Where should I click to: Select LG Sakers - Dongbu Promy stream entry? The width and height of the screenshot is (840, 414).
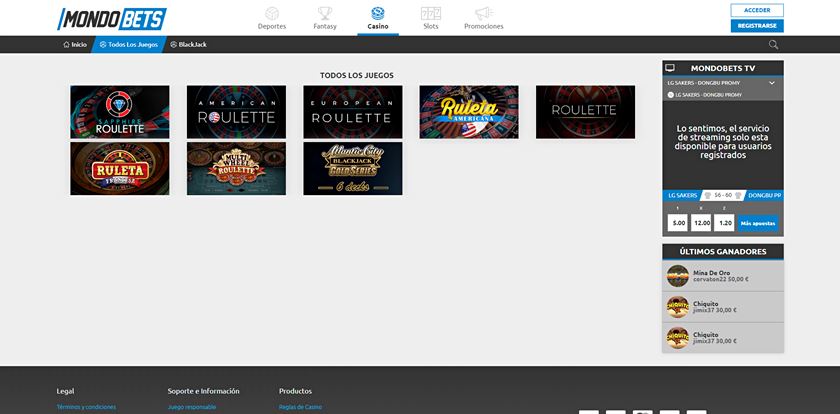(x=704, y=95)
